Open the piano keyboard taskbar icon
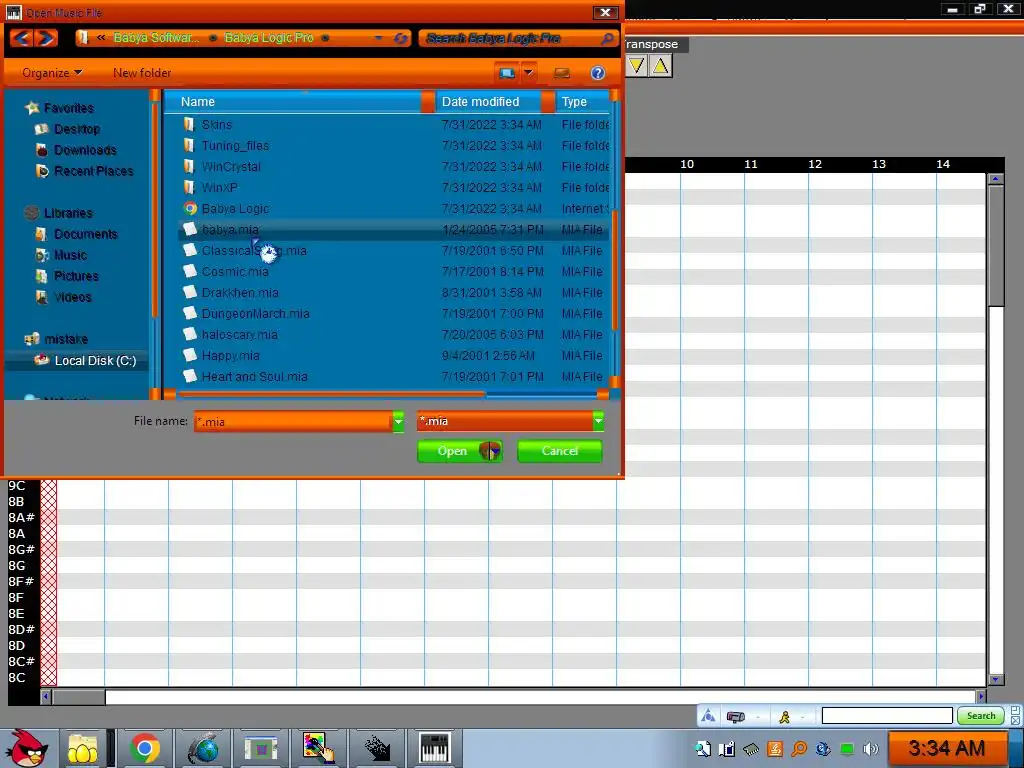Viewport: 1024px width, 768px height. [434, 748]
